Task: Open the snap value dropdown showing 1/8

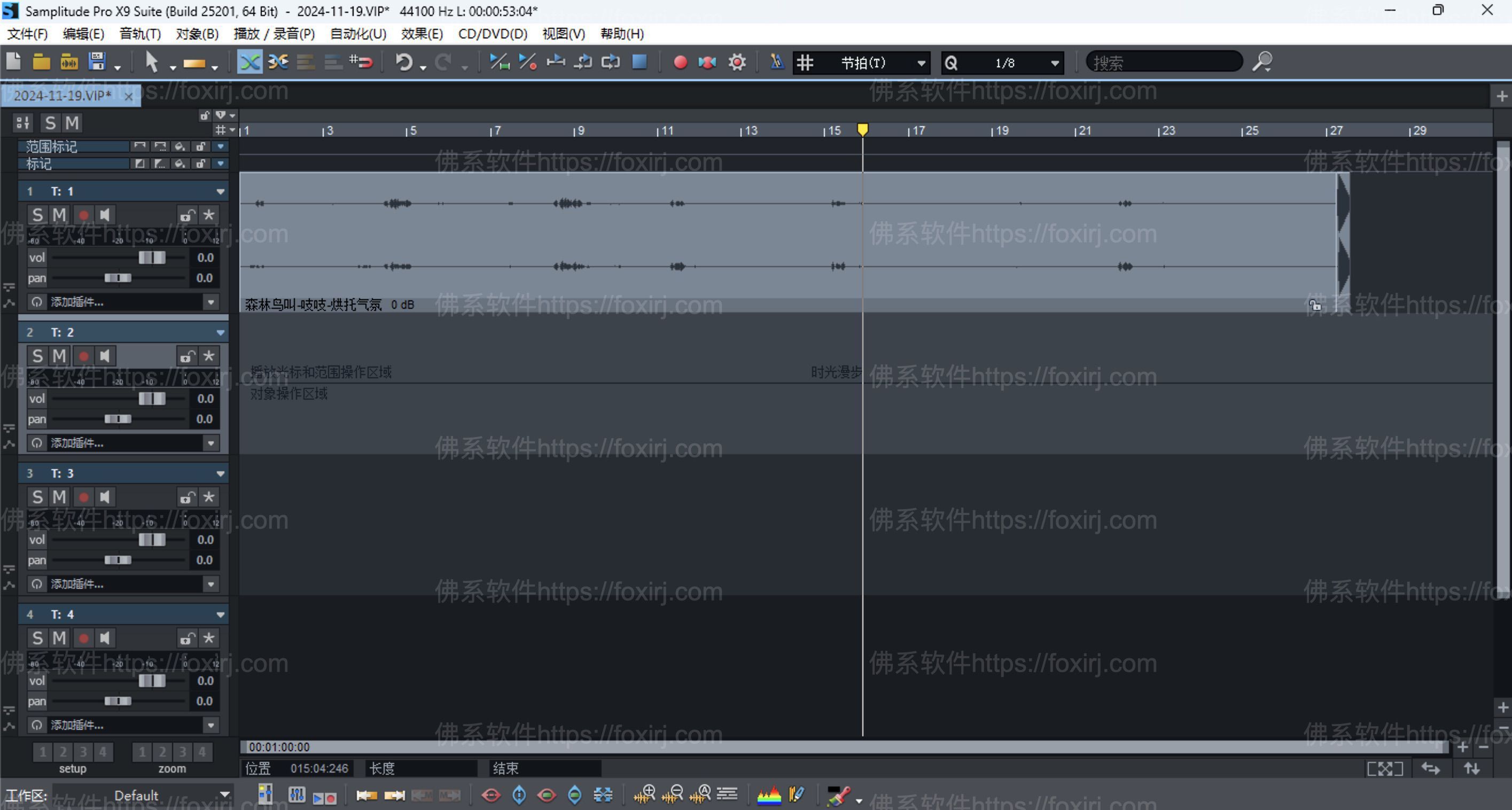Action: 1054,63
